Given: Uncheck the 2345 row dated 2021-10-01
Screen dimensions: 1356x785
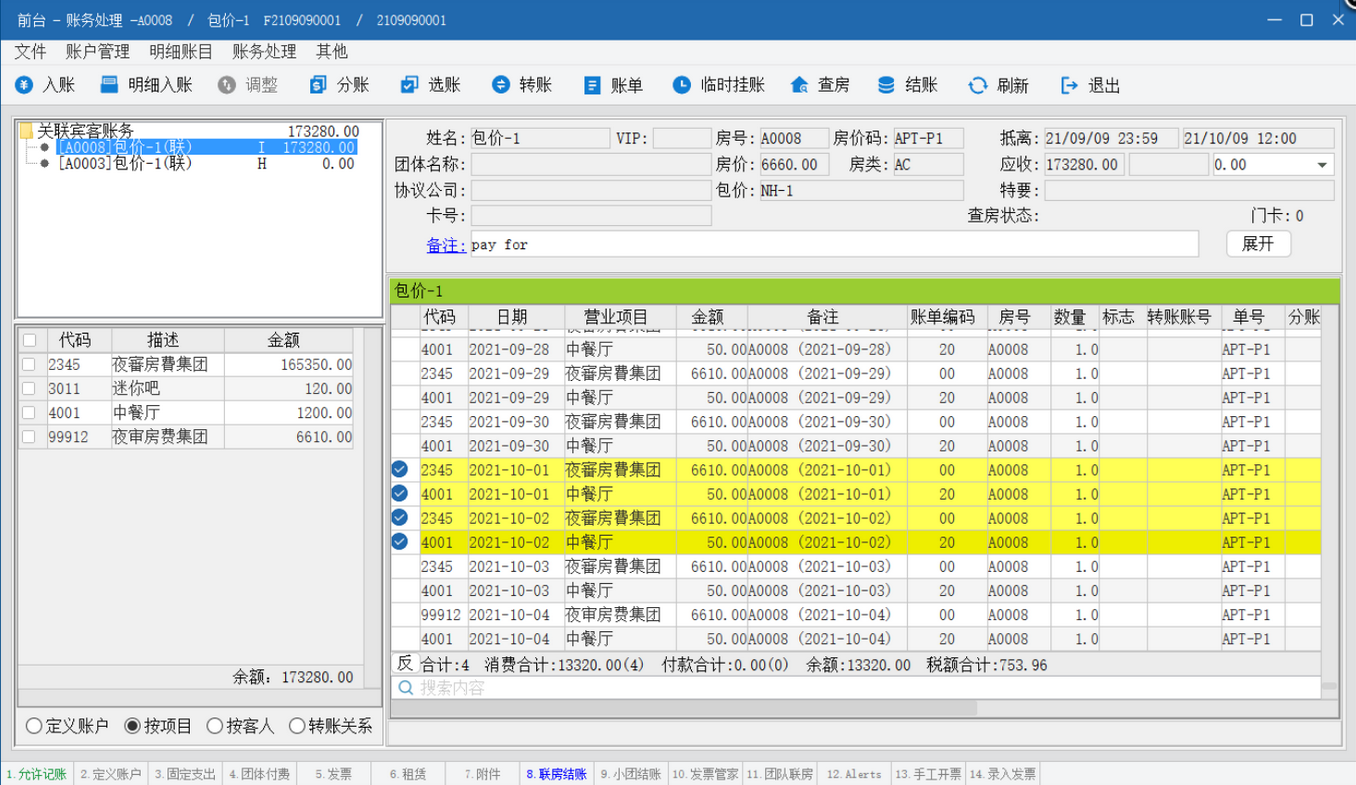Looking at the screenshot, I should pyautogui.click(x=400, y=469).
